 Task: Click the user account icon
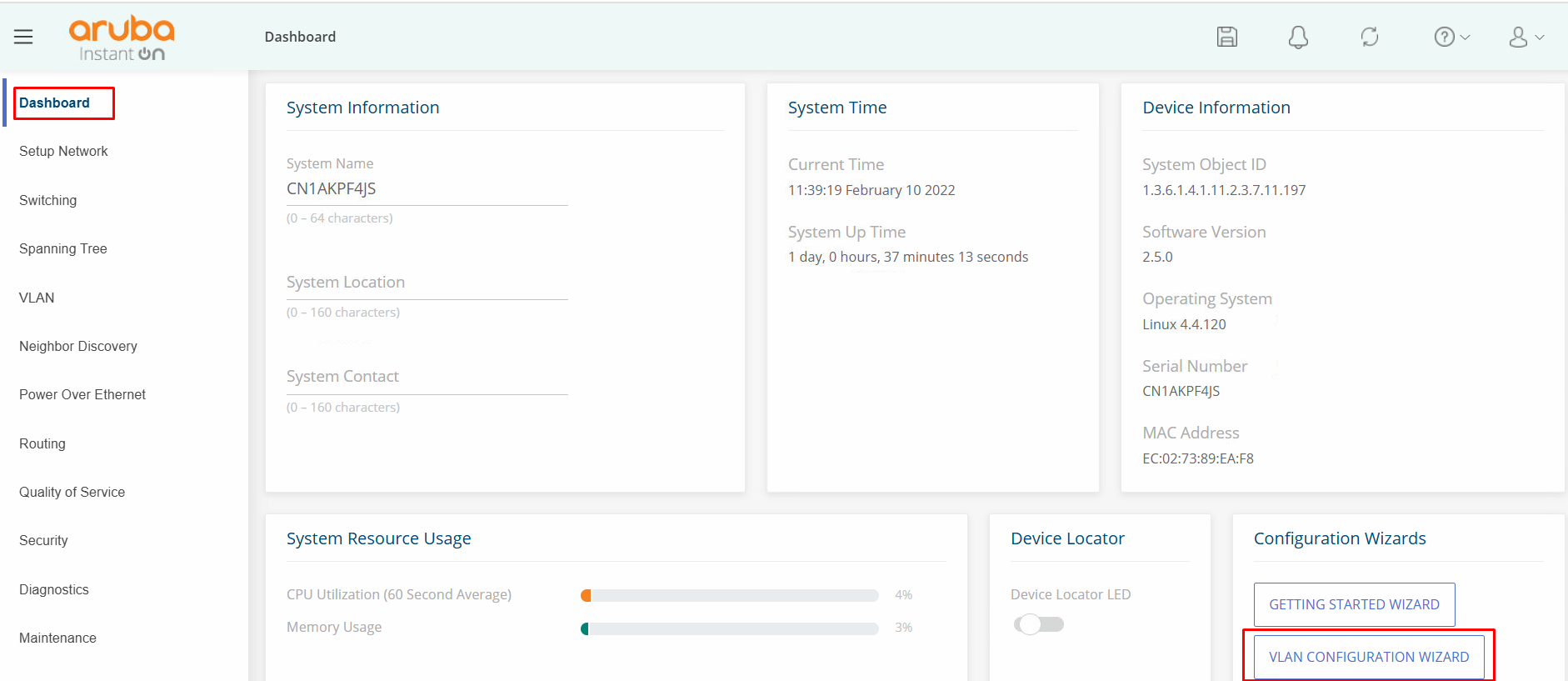click(1518, 37)
